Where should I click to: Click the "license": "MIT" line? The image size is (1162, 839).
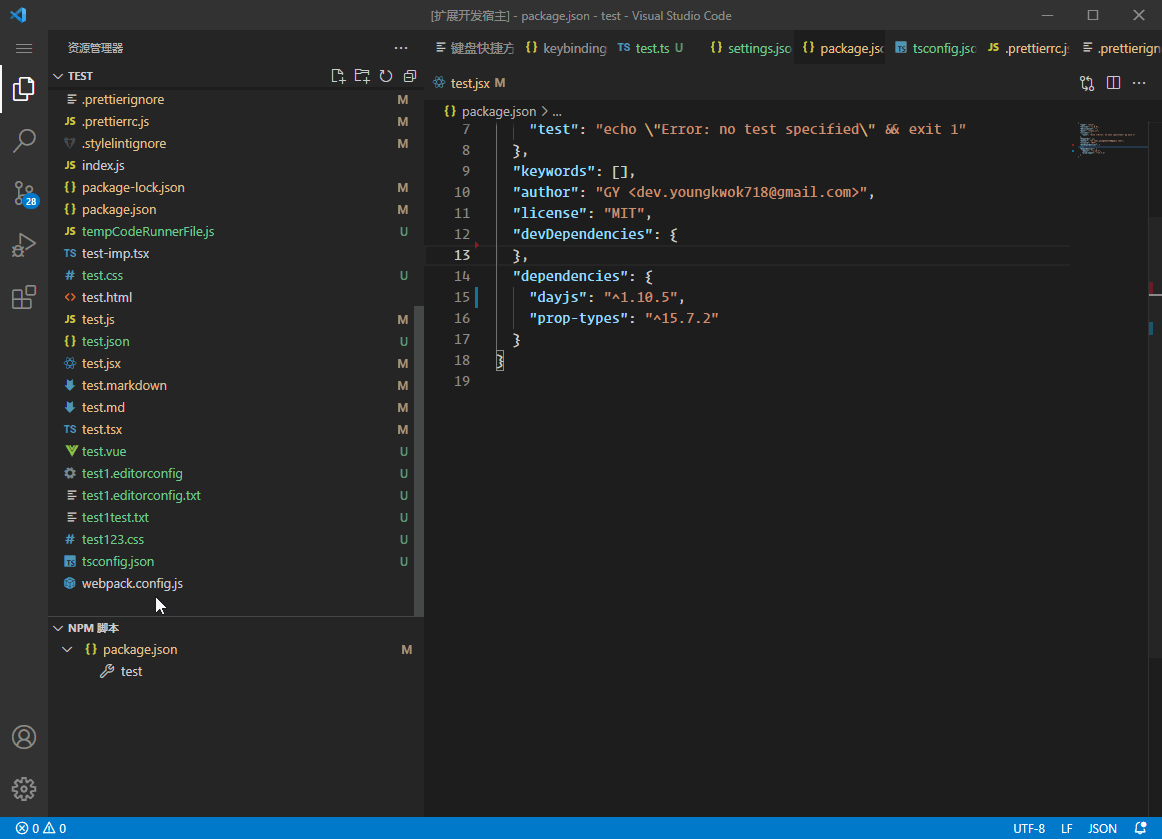[582, 213]
